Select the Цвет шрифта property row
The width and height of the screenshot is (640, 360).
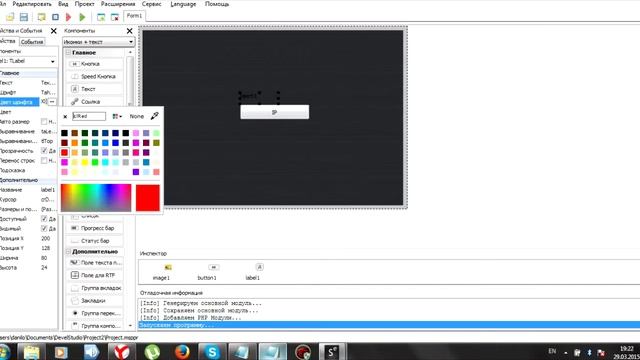pos(28,102)
